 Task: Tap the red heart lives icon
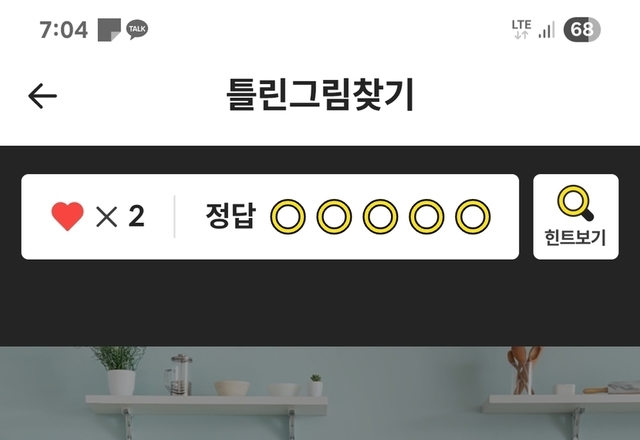pyautogui.click(x=67, y=216)
